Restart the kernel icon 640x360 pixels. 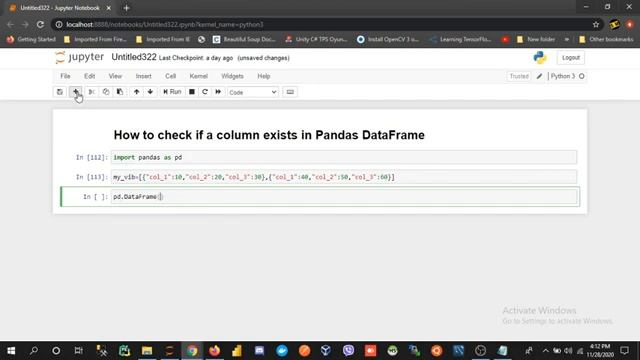pos(205,92)
